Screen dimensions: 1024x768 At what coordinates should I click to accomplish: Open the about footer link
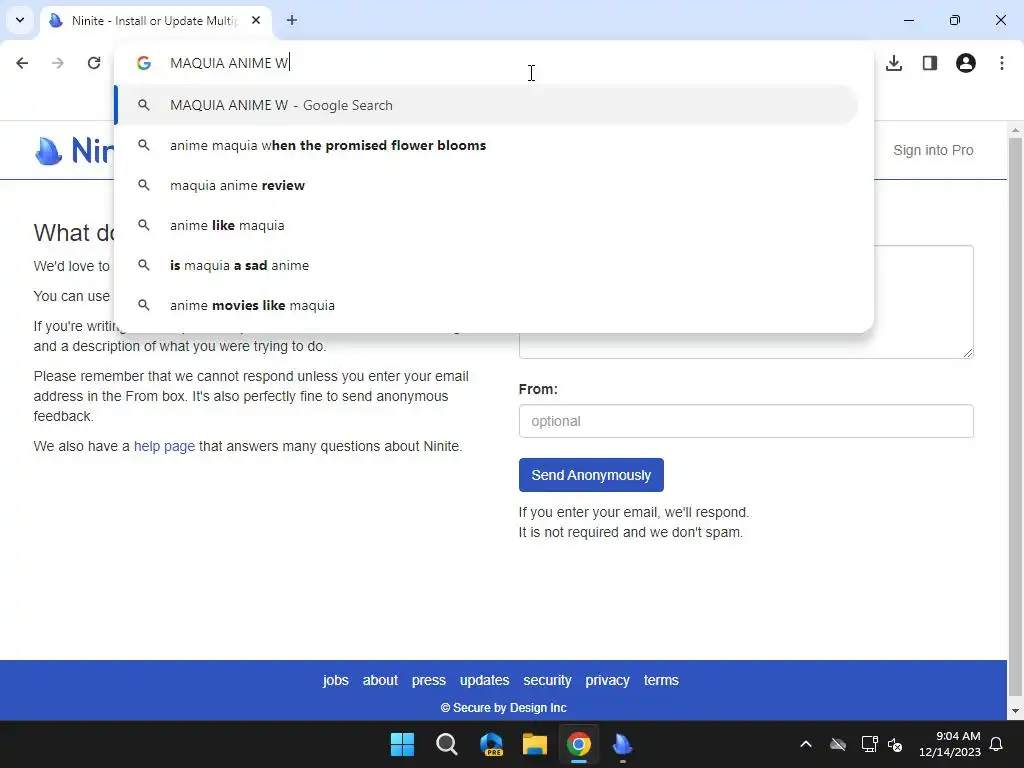tap(380, 680)
